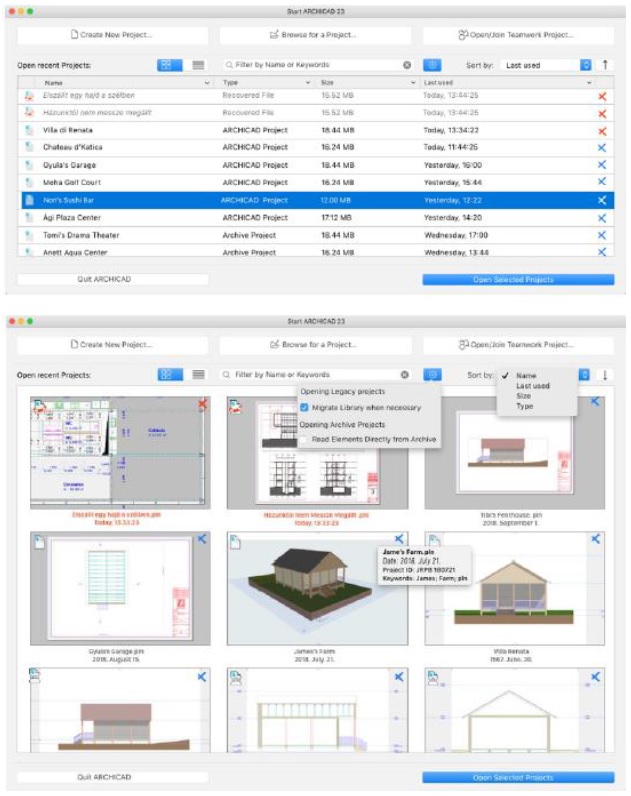Click the X icon on Tibi's Penthouse thumbnail
Image resolution: width=631 pixels, height=796 pixels.
[595, 401]
